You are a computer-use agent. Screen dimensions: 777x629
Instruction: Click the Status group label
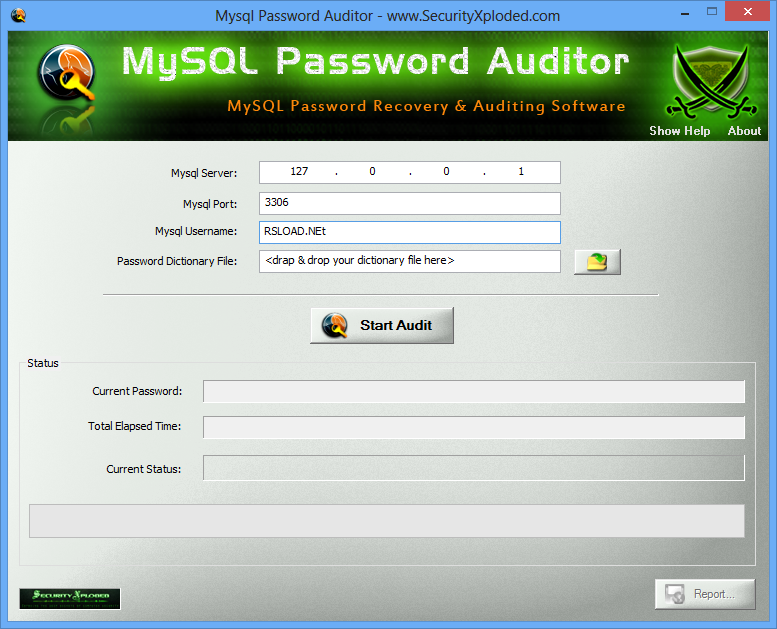click(x=43, y=363)
